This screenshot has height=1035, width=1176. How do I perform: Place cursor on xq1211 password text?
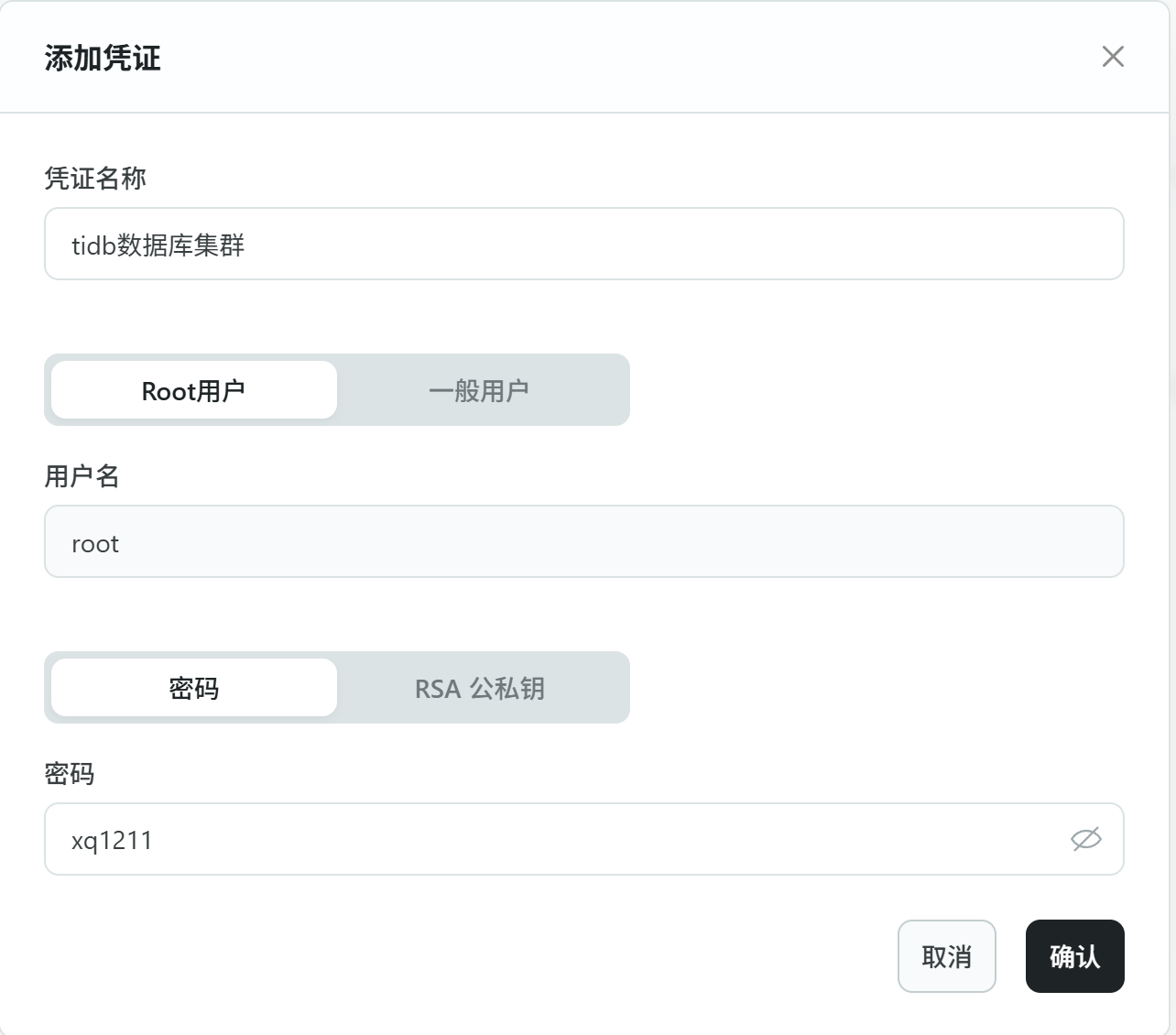point(112,841)
